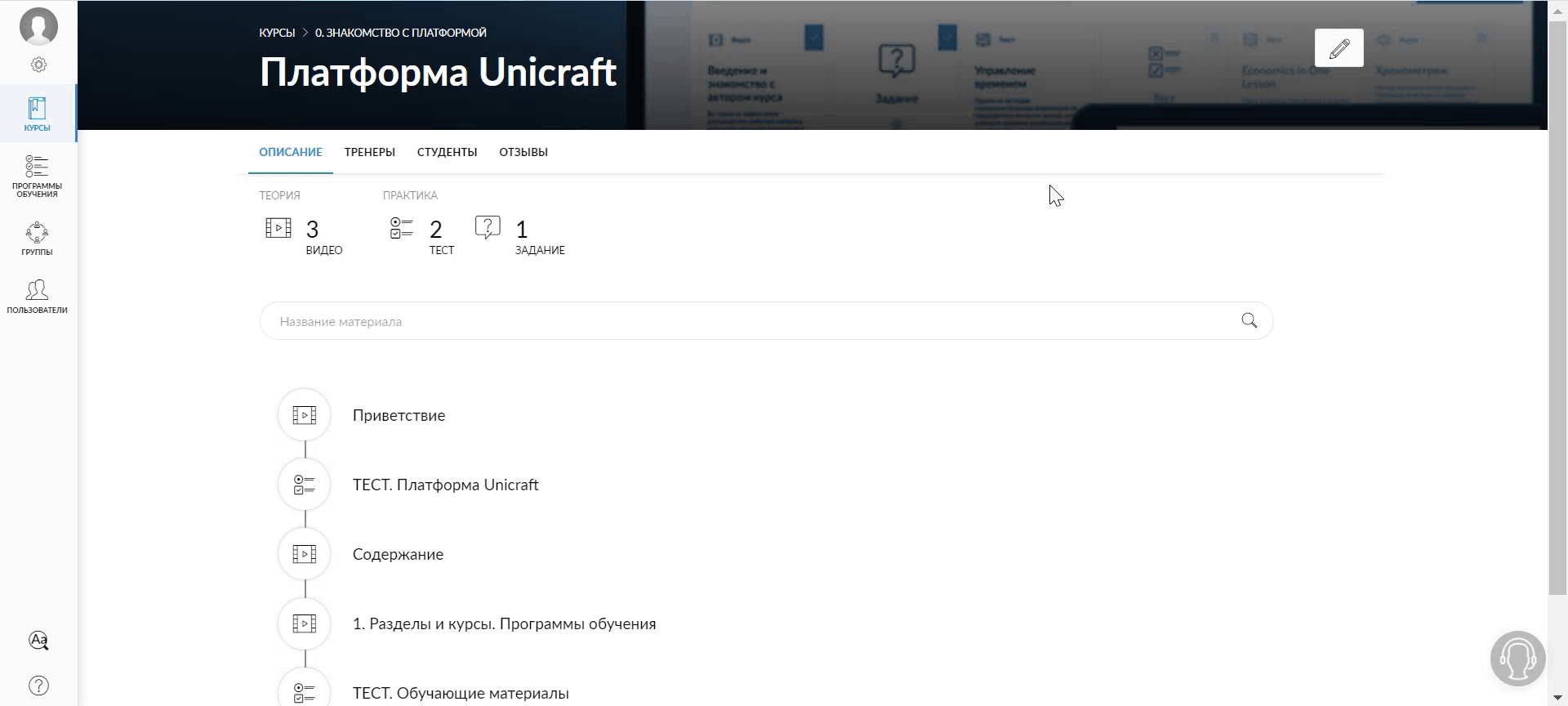The image size is (1568, 706).
Task: Open the support headset chat icon
Action: coord(1517,658)
